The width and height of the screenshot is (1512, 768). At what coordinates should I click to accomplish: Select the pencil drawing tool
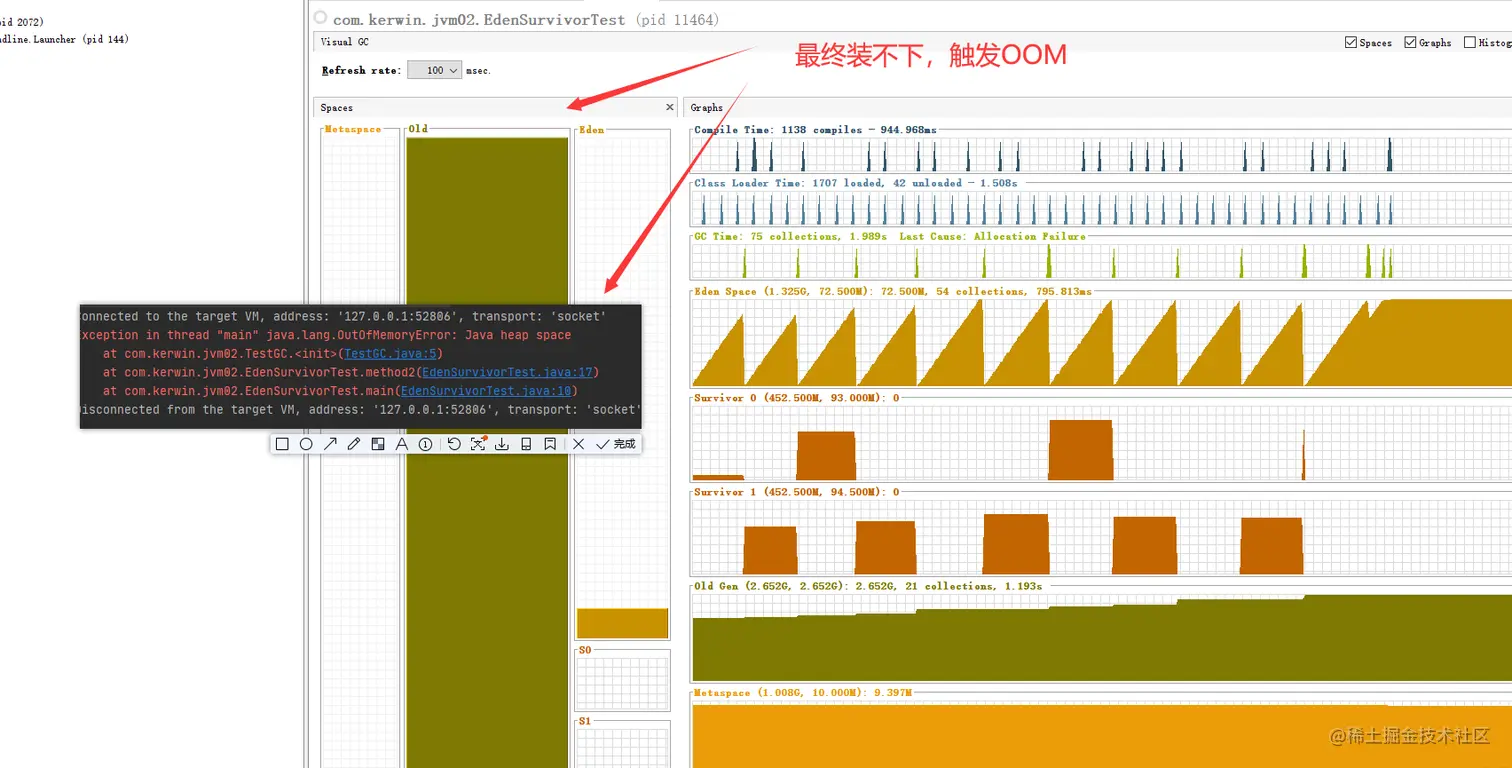[x=354, y=444]
